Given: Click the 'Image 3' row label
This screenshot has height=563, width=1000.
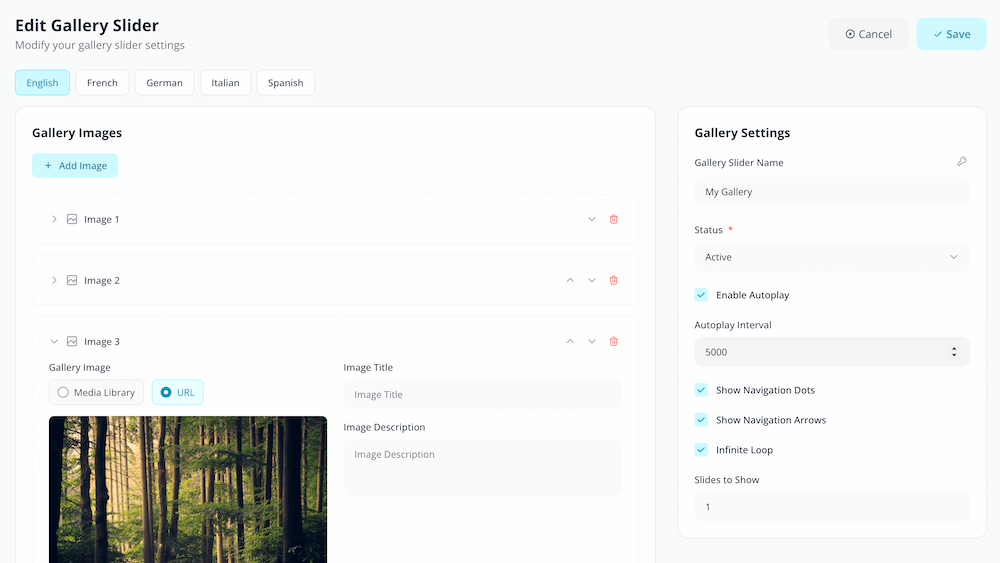Looking at the screenshot, I should coord(101,342).
